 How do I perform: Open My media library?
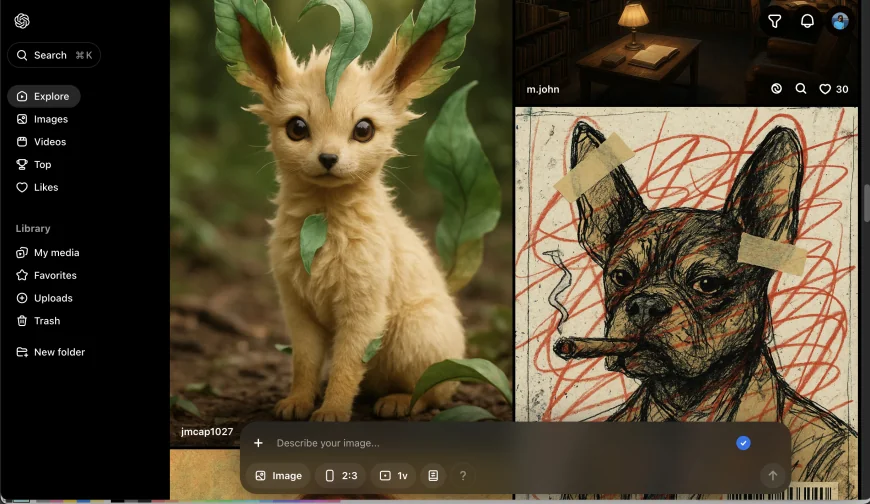click(x=48, y=253)
